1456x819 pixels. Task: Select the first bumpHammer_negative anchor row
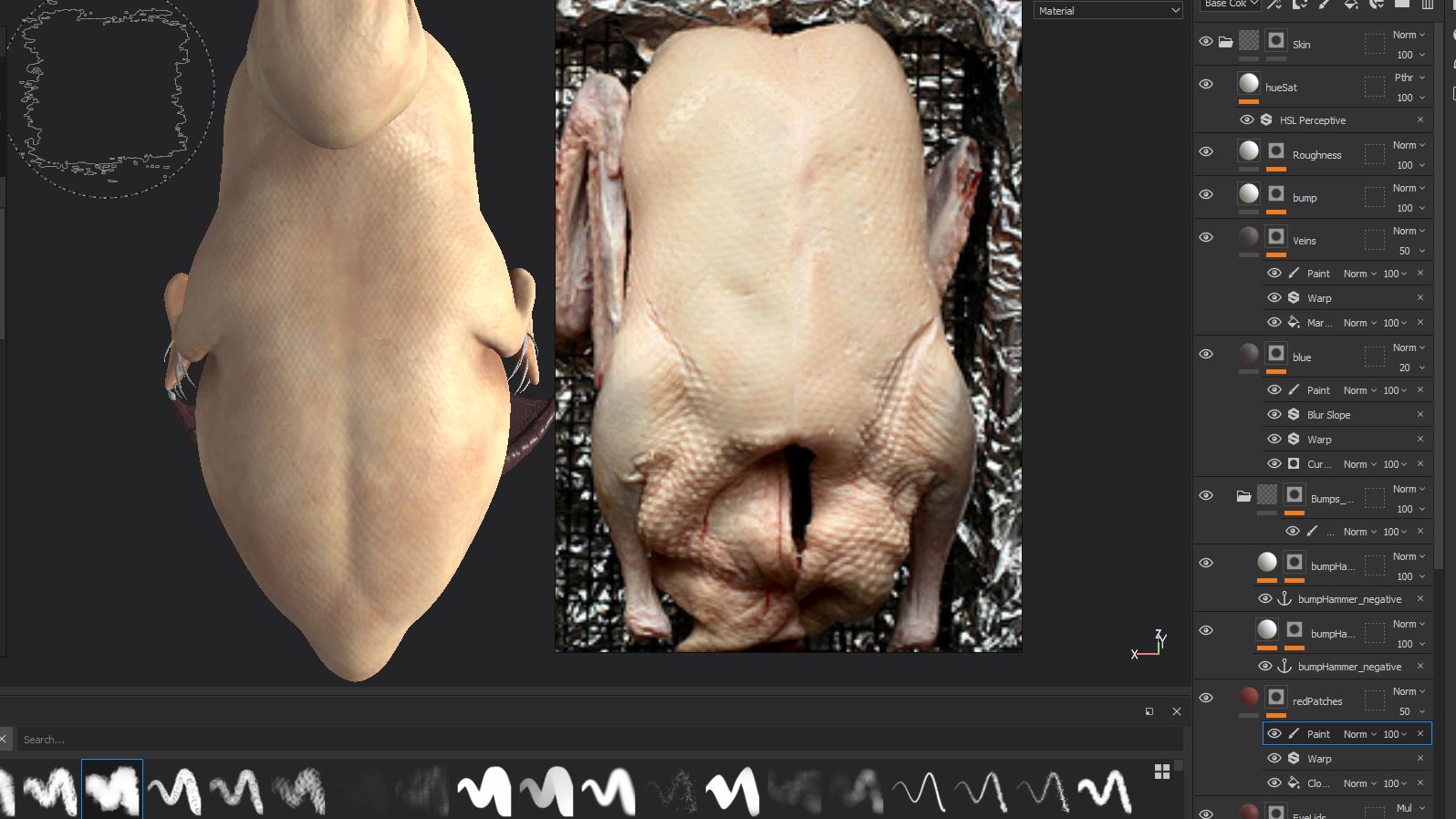1343,599
